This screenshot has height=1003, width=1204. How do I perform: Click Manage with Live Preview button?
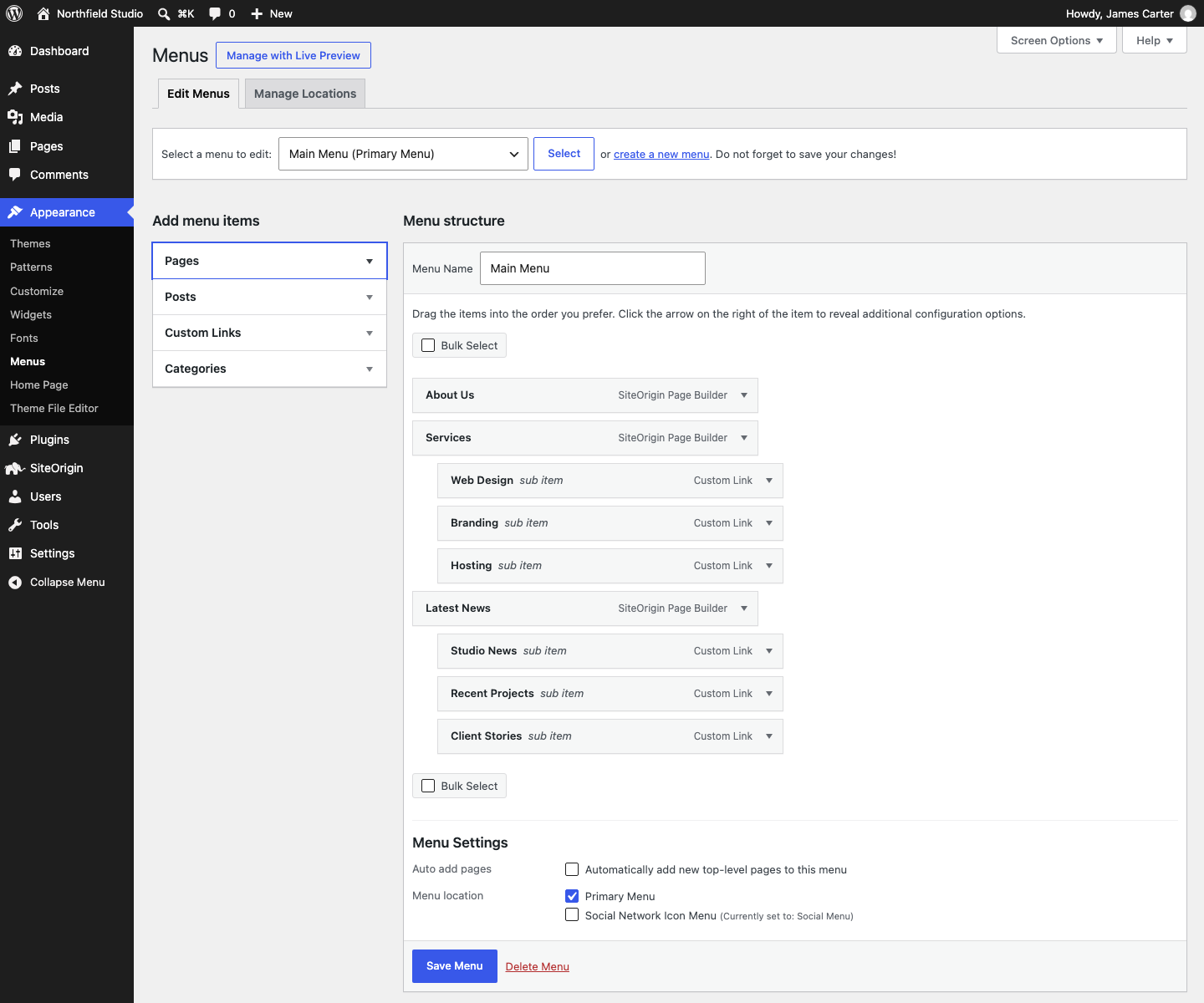(293, 55)
